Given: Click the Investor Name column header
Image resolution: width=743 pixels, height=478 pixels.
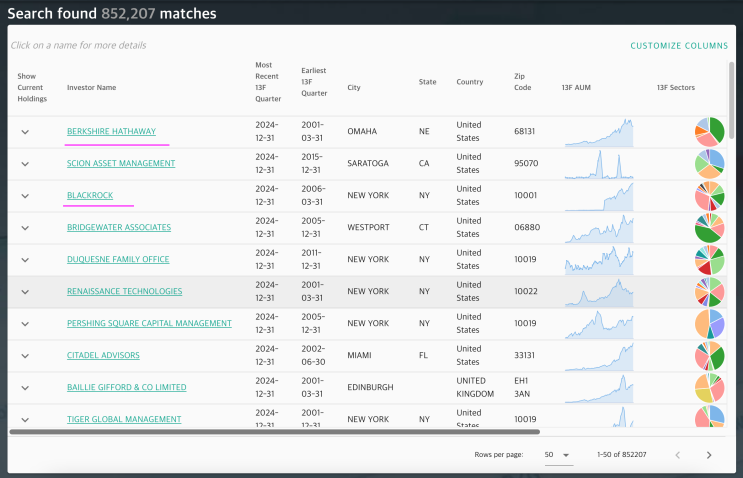Looking at the screenshot, I should (91, 88).
